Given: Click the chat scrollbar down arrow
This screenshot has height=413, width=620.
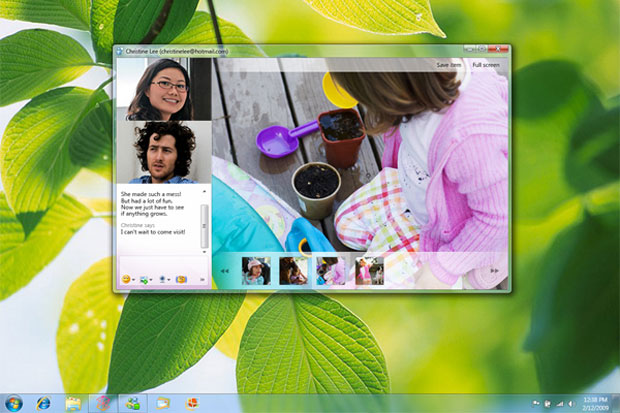Looking at the screenshot, I should 204,252.
